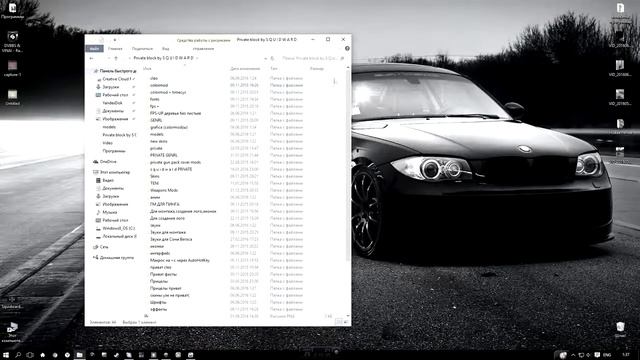The width and height of the screenshot is (640, 360).
Task: Switch to the Вид ribbon tab
Action: (x=165, y=49)
